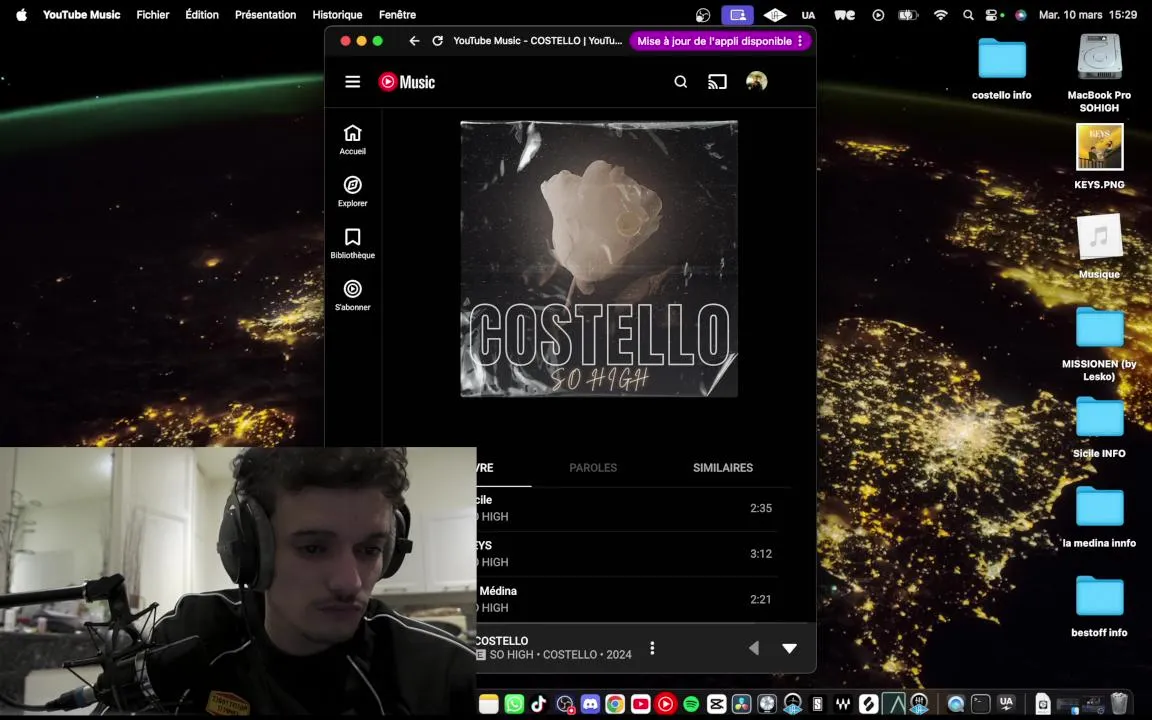Open the Wi-Fi status menu

(x=940, y=15)
